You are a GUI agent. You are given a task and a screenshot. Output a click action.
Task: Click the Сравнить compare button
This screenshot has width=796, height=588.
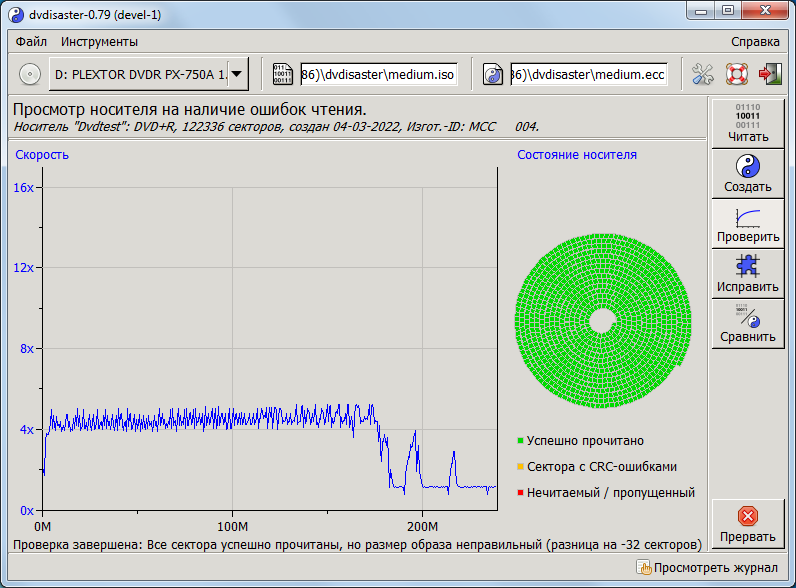748,323
